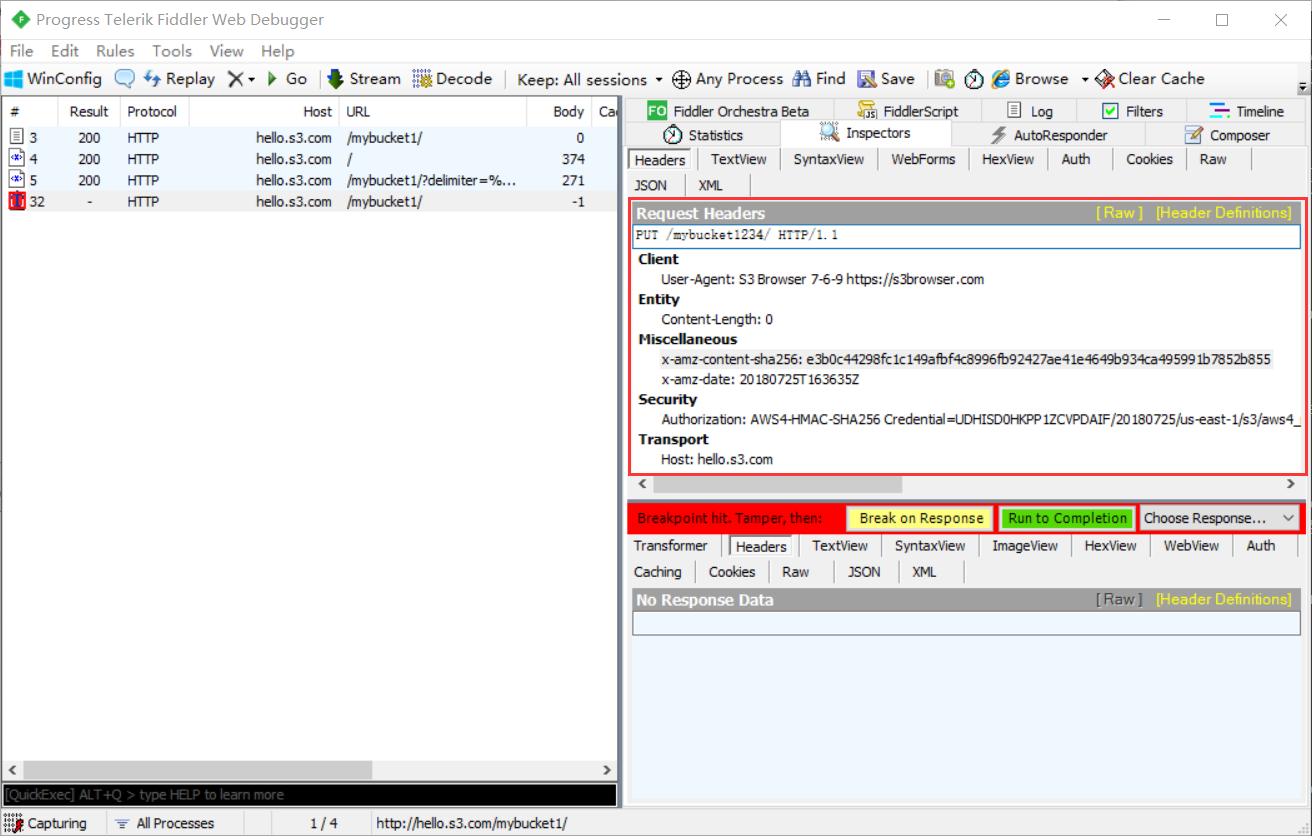The width and height of the screenshot is (1312, 836).
Task: Click the All Processes filter icon in status bar
Action: point(122,824)
